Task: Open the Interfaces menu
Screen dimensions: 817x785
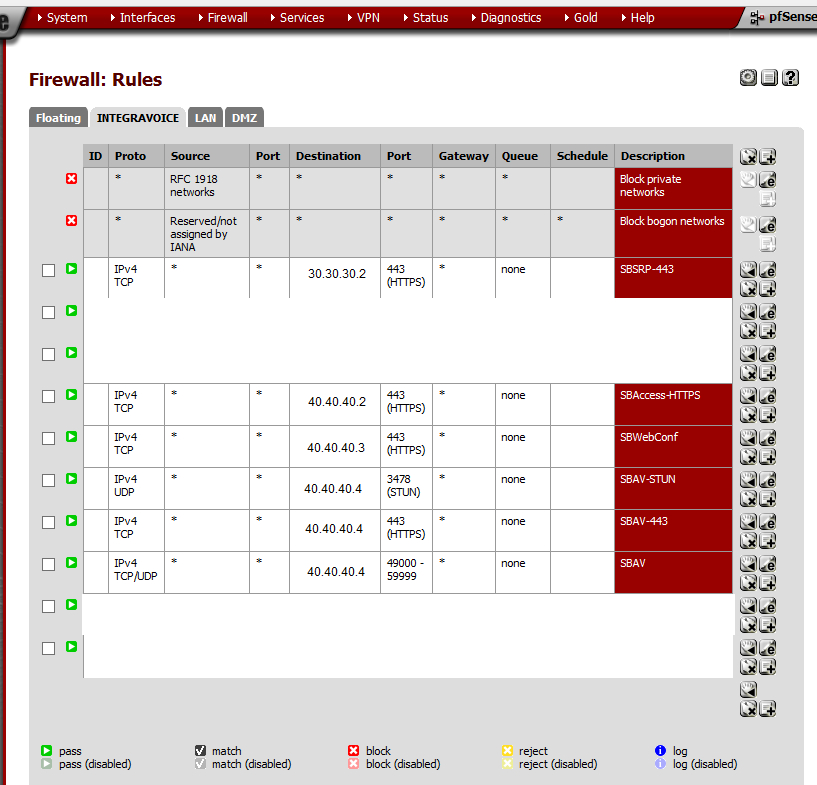Action: [x=143, y=18]
